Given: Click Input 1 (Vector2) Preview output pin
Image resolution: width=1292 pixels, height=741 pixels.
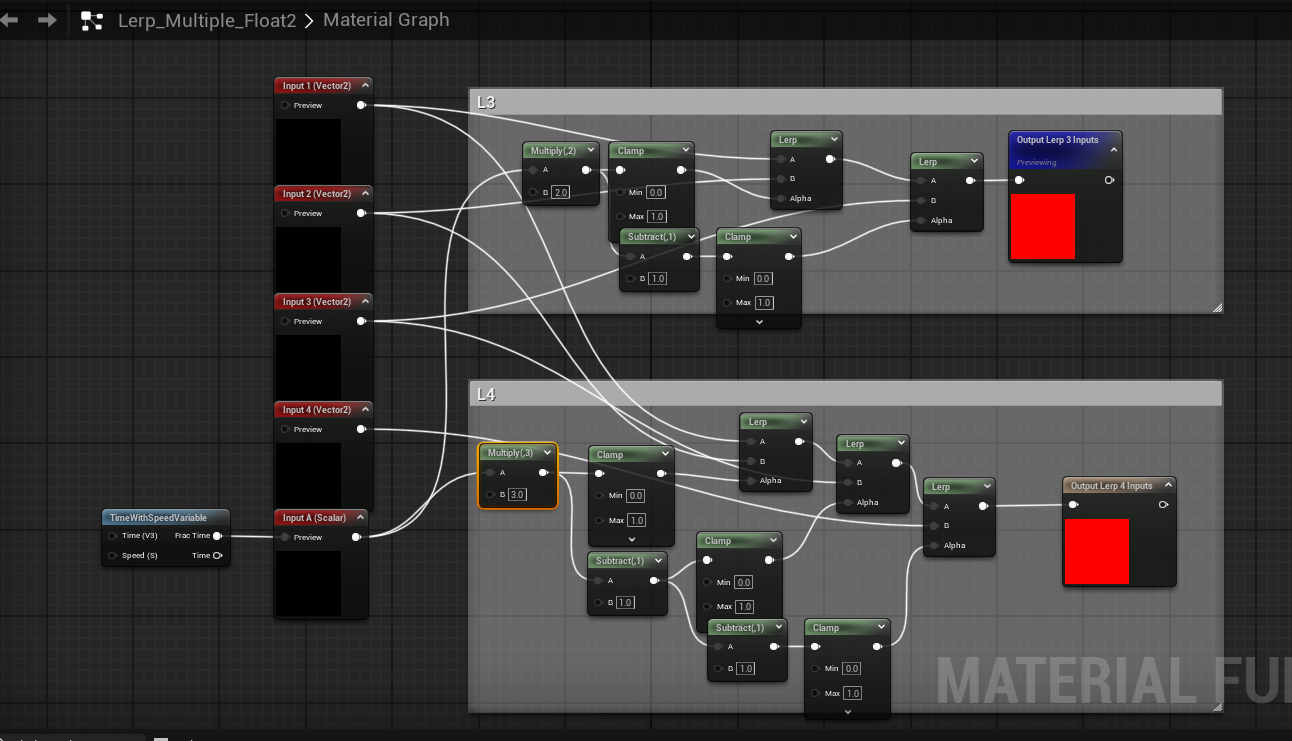Looking at the screenshot, I should click(x=361, y=105).
